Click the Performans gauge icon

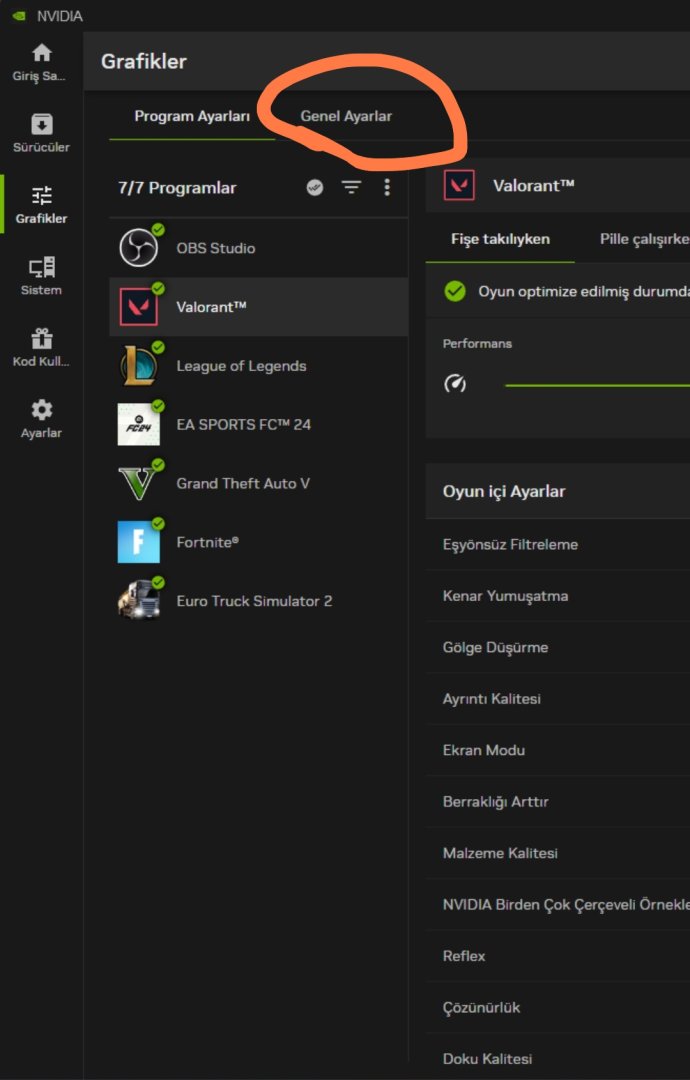point(455,384)
